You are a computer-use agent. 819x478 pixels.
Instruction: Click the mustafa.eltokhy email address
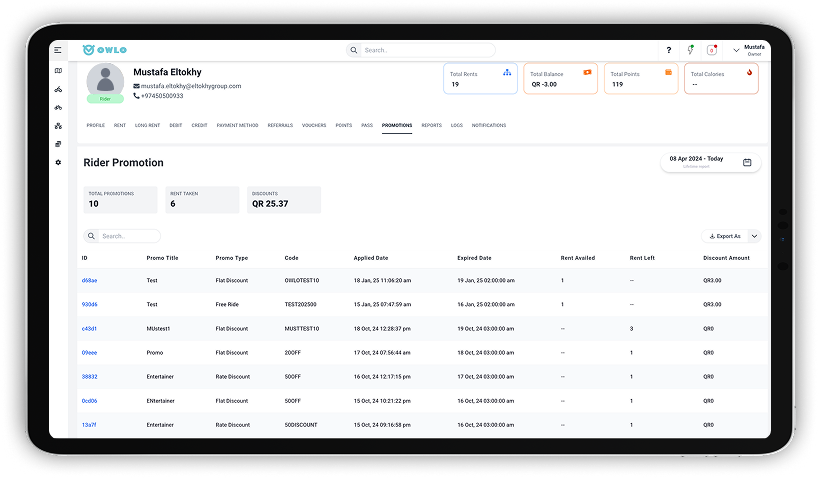coord(191,86)
